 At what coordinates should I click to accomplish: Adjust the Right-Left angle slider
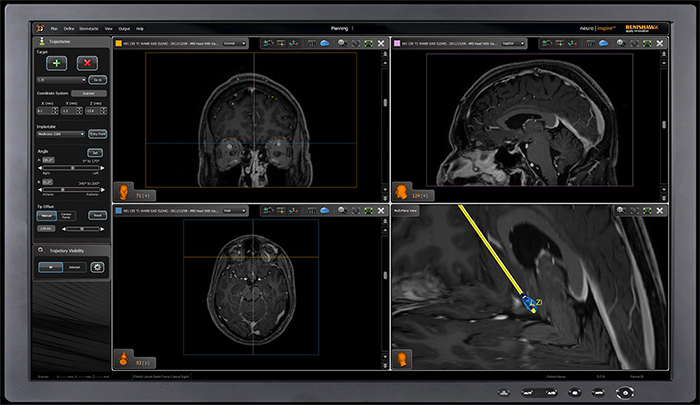point(71,167)
